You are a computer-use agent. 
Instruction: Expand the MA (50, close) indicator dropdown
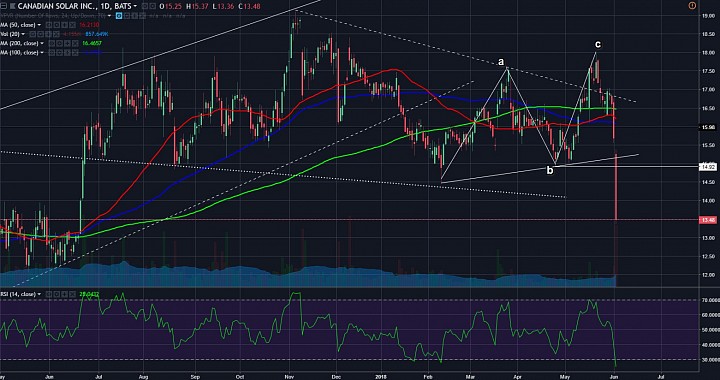coord(39,25)
